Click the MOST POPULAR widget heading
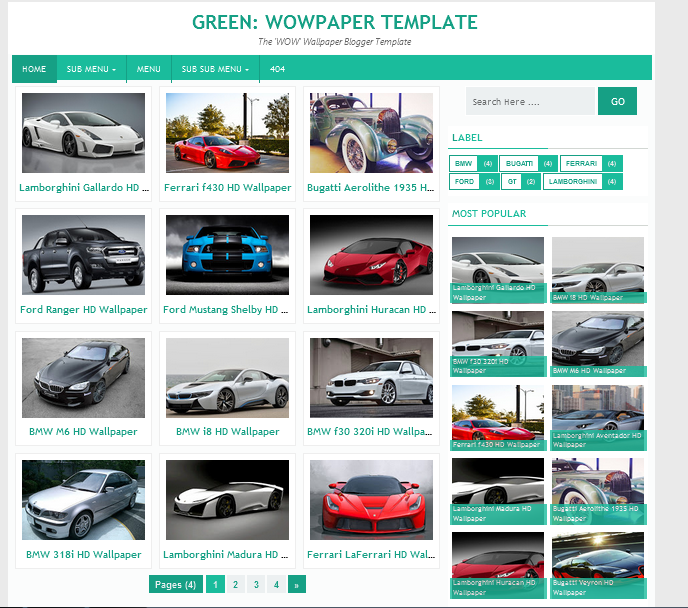The width and height of the screenshot is (688, 608). [x=489, y=214]
